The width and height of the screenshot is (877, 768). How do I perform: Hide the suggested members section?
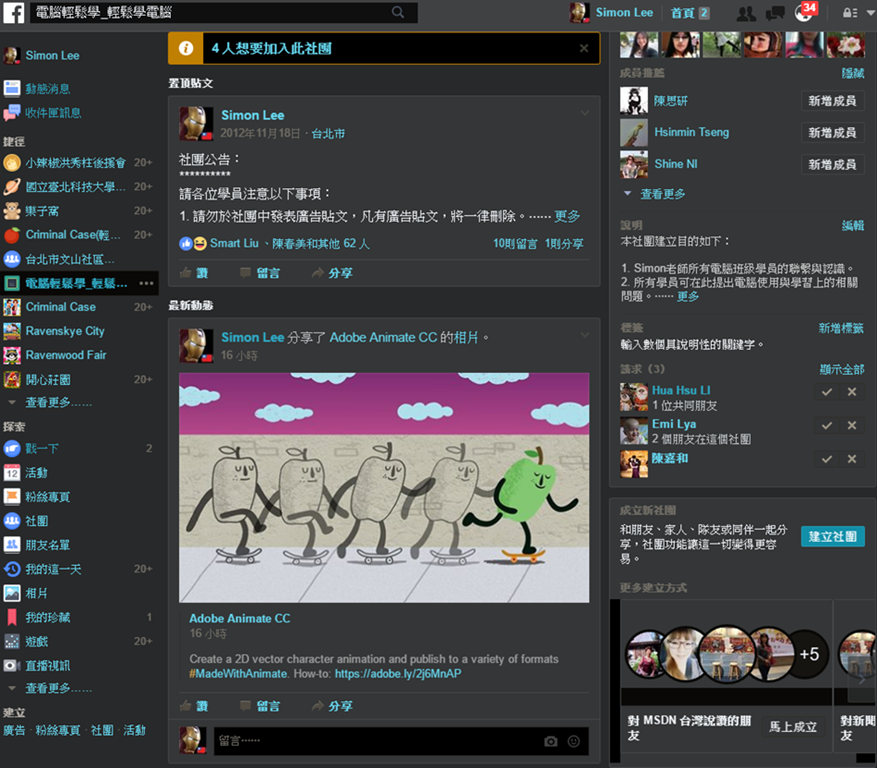pyautogui.click(x=852, y=73)
